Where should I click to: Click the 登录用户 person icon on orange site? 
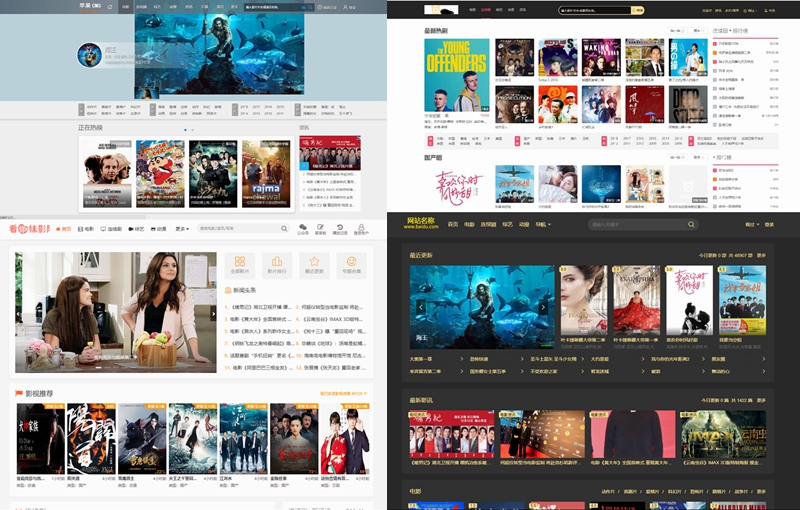361,229
